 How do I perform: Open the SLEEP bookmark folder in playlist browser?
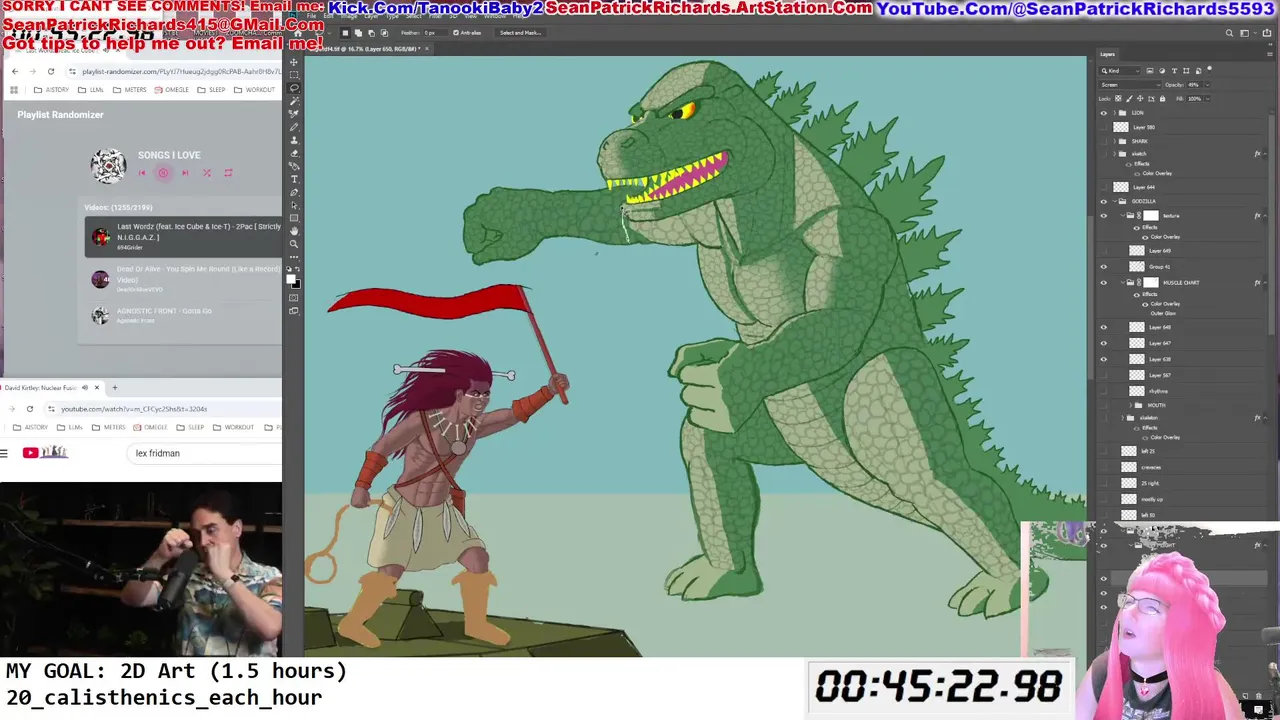pyautogui.click(x=211, y=90)
